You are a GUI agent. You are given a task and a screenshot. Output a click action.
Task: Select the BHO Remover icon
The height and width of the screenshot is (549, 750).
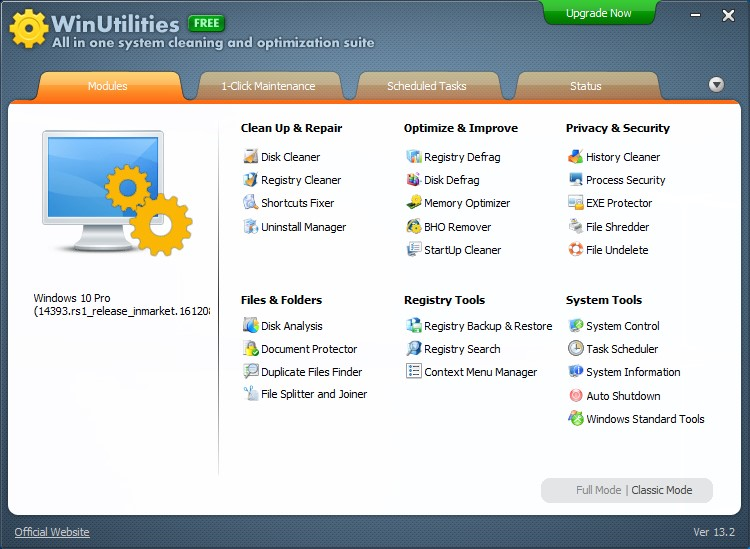click(414, 227)
